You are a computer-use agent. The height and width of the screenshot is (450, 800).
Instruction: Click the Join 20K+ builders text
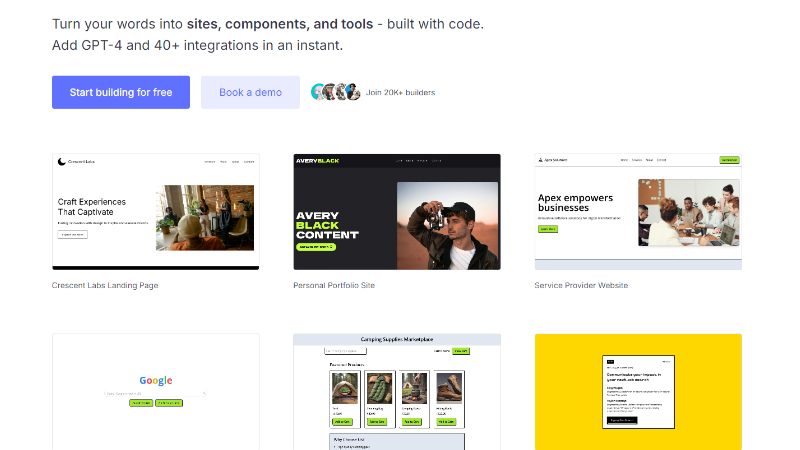[401, 92]
